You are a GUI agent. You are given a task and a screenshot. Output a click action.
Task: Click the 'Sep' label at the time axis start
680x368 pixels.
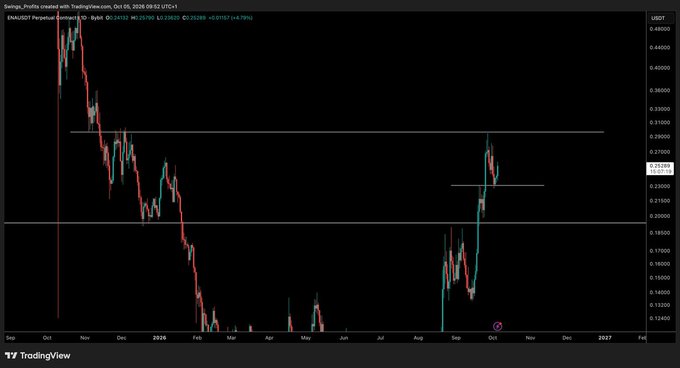coord(10,338)
